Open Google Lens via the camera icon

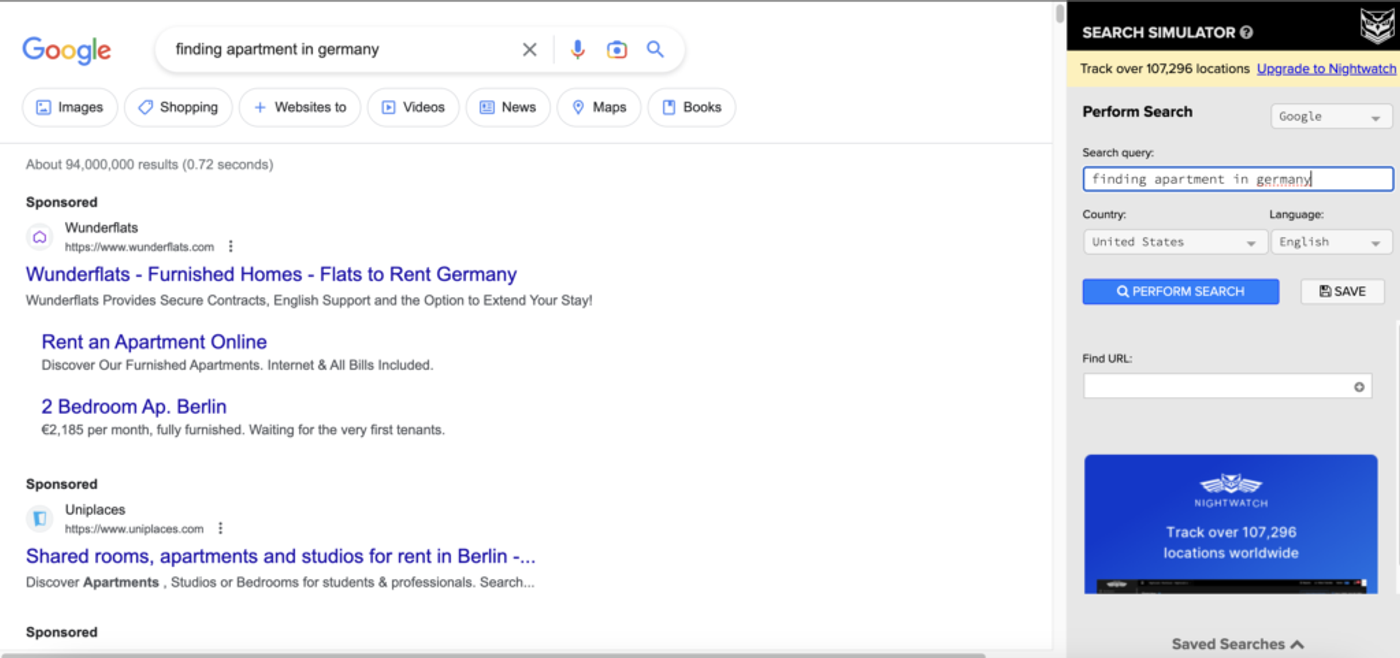tap(616, 48)
